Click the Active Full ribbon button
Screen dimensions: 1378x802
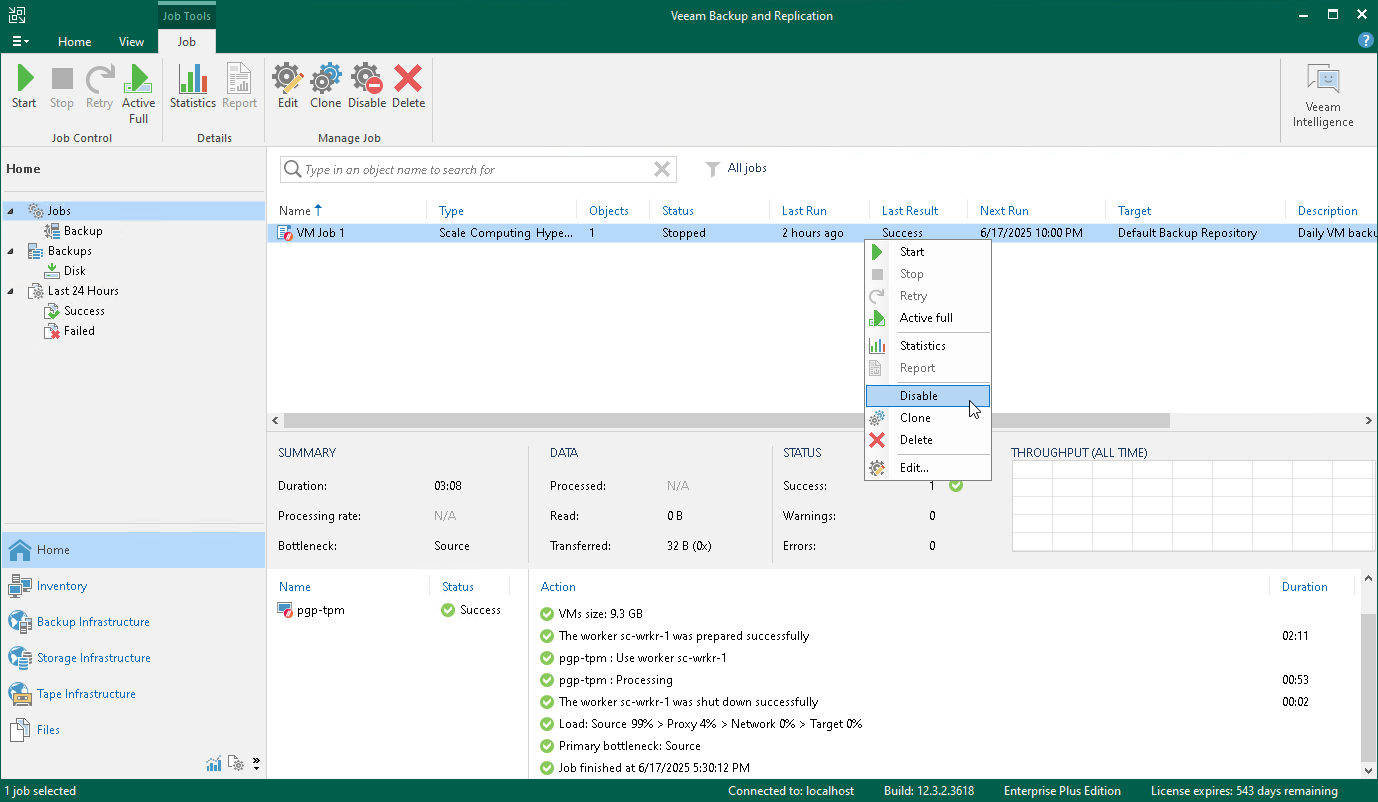[x=139, y=94]
